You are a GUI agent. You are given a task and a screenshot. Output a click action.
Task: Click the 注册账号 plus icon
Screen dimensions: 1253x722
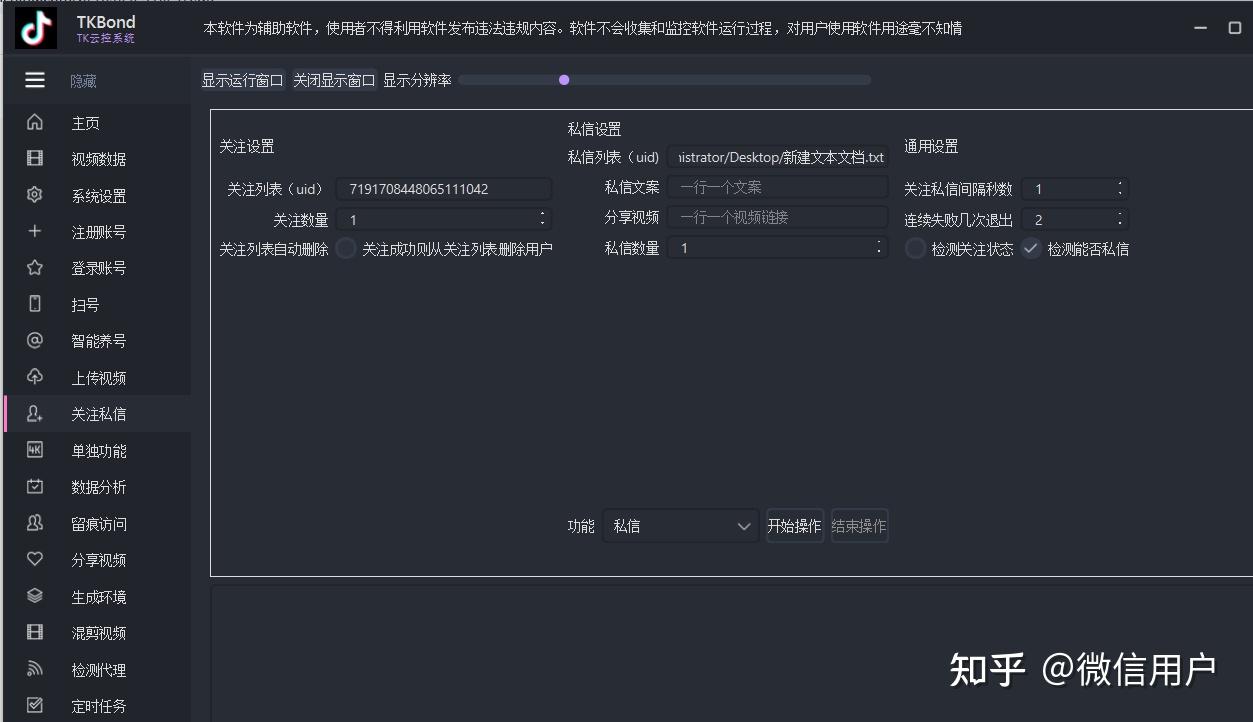(34, 231)
